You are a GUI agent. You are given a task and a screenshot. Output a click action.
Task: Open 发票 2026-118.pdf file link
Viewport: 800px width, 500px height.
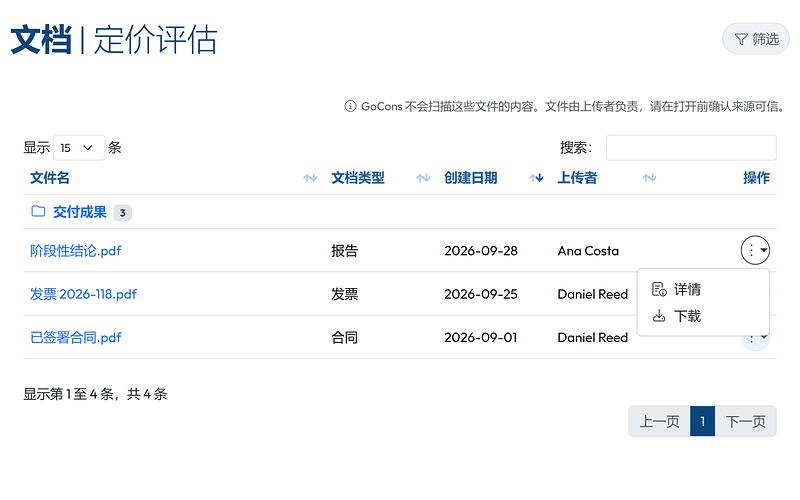pyautogui.click(x=83, y=294)
